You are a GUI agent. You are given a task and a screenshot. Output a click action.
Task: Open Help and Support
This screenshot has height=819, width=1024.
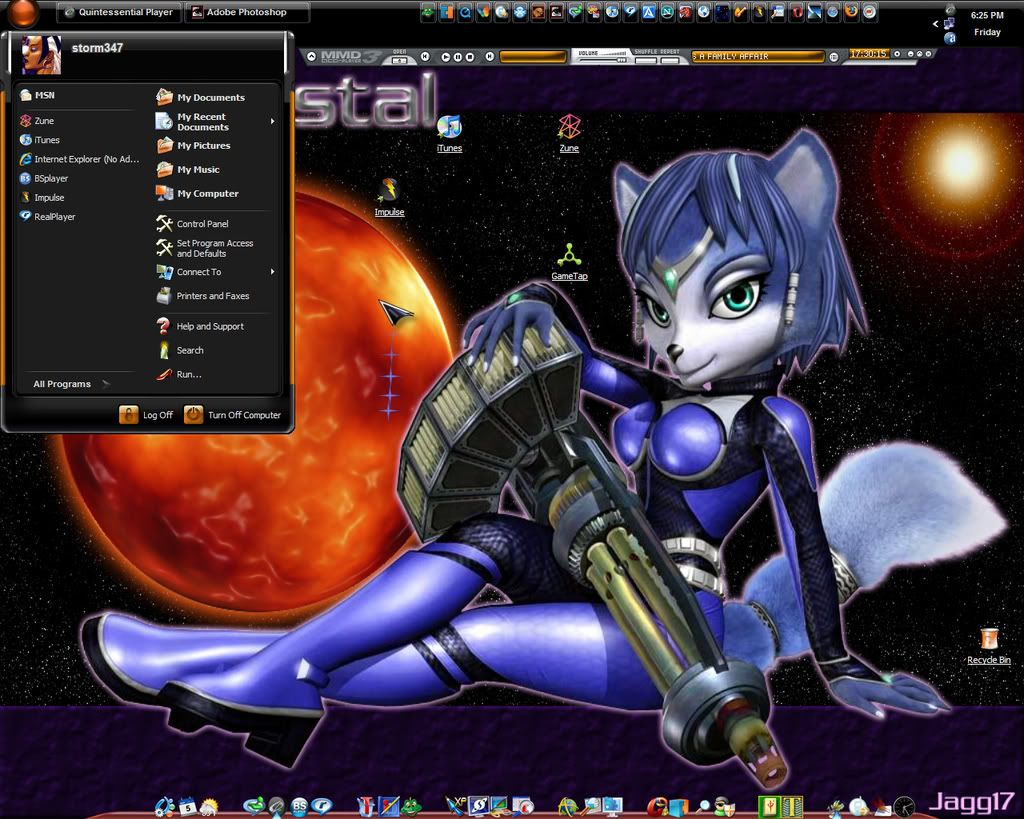click(200, 326)
